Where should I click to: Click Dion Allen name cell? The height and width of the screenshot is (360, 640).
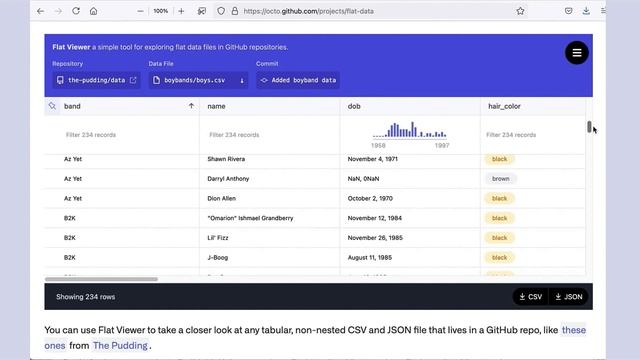pos(222,198)
